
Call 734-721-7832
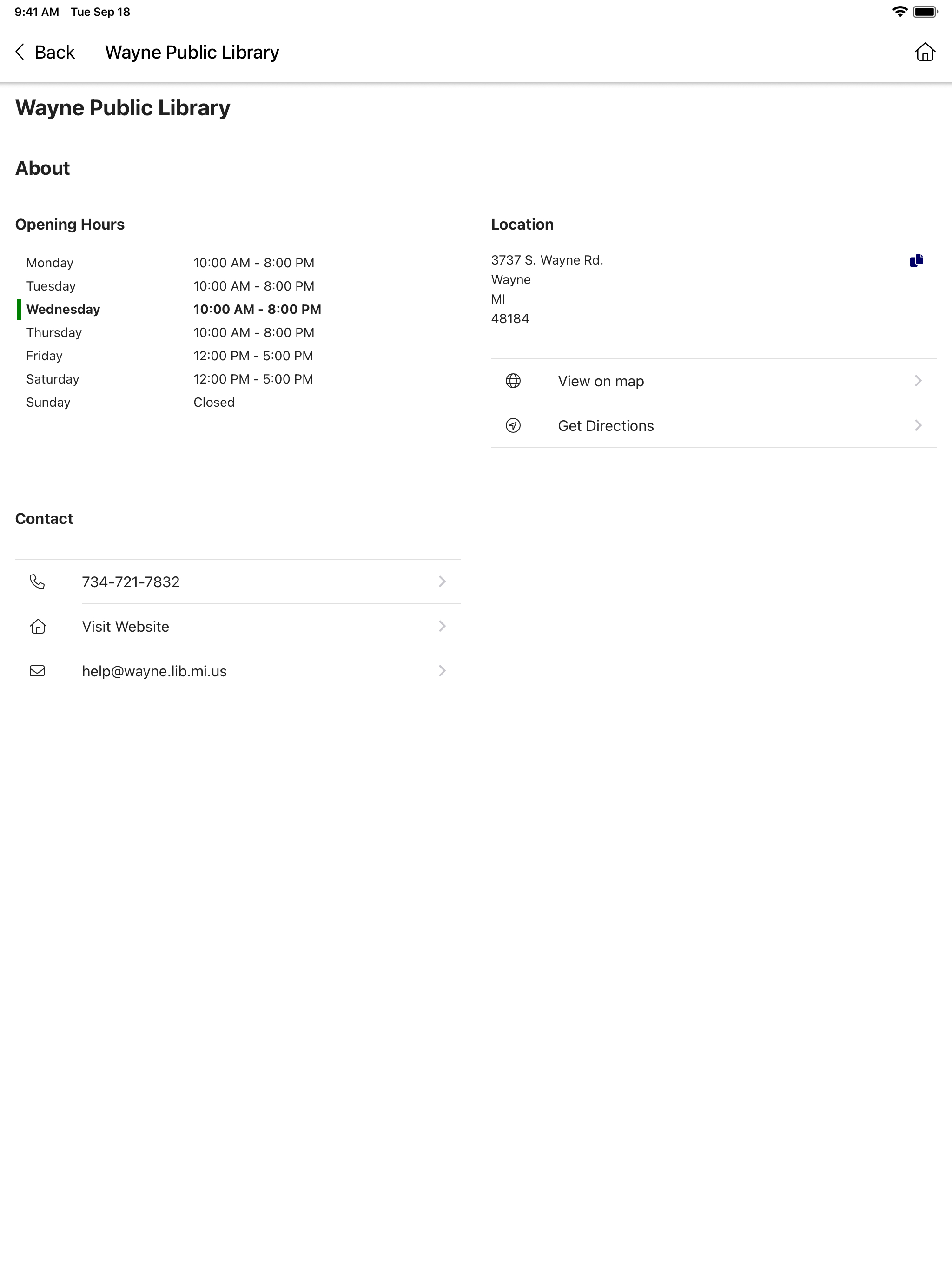tap(238, 582)
